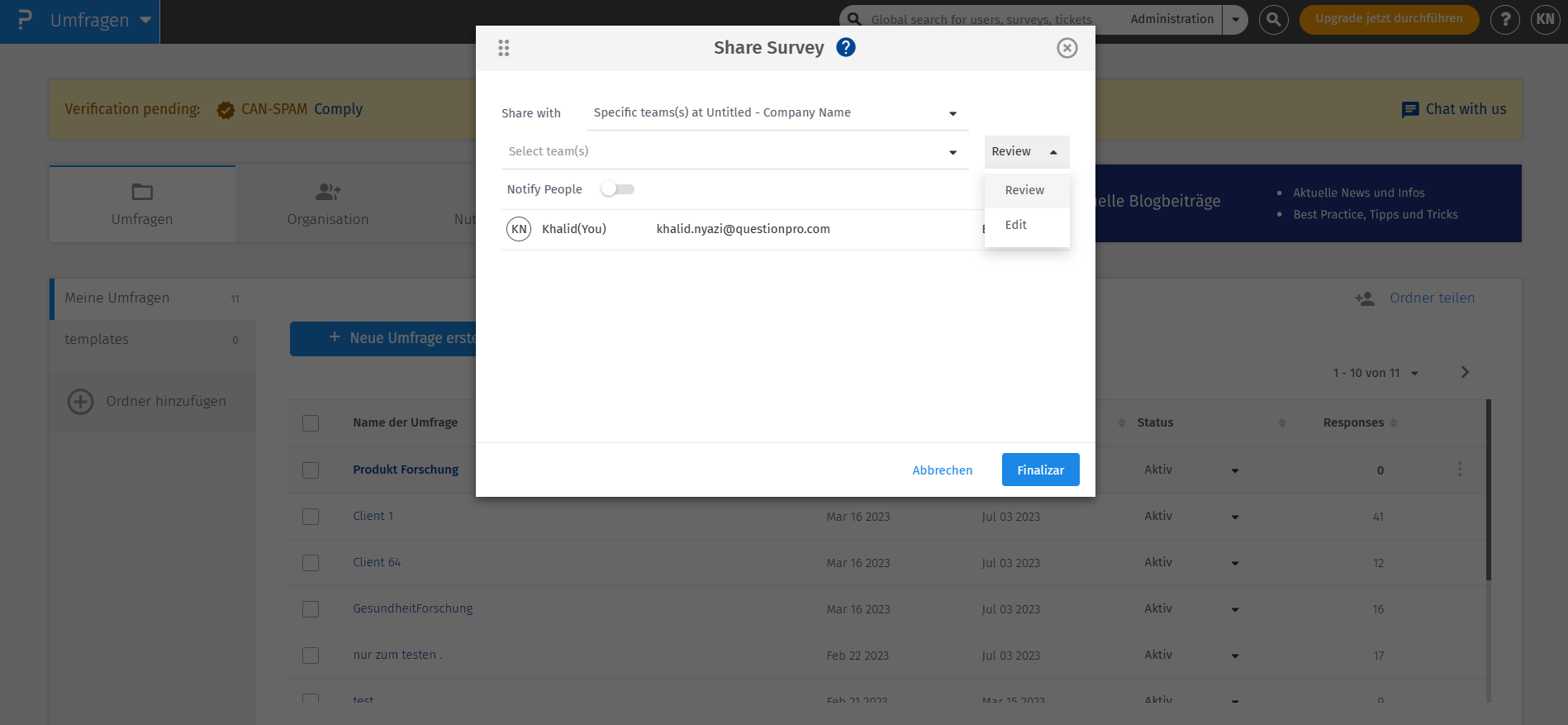Choose Review from the permission menu
The image size is (1568, 725).
click(1027, 190)
